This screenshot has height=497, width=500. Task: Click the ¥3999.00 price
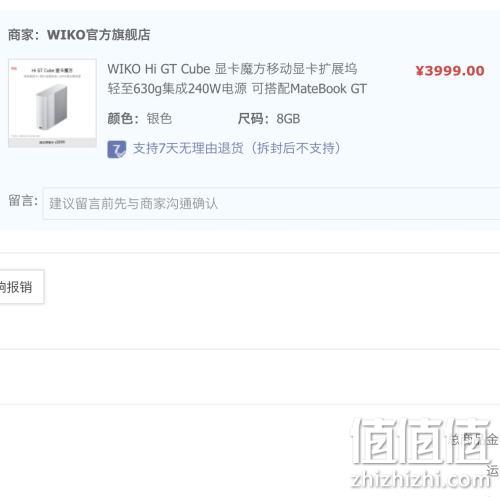point(450,71)
